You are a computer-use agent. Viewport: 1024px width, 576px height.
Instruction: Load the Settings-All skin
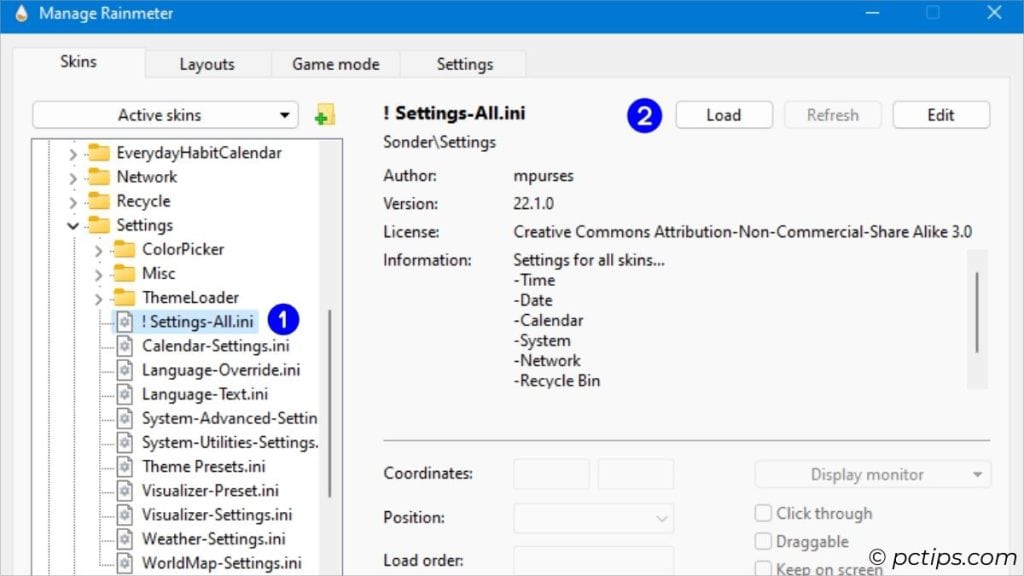click(x=723, y=114)
